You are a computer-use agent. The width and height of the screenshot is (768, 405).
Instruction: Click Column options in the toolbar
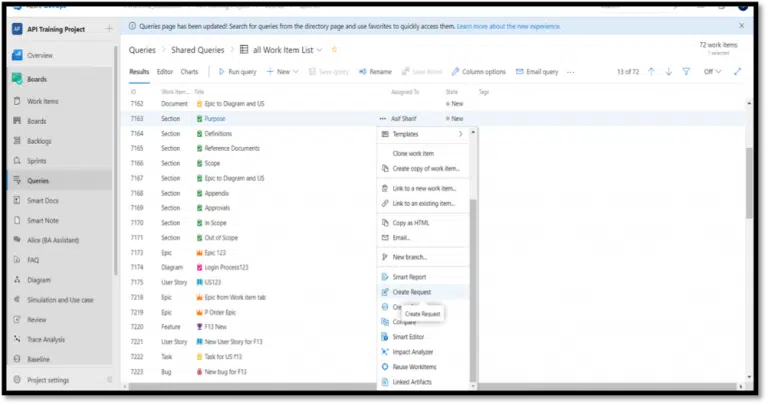point(479,72)
